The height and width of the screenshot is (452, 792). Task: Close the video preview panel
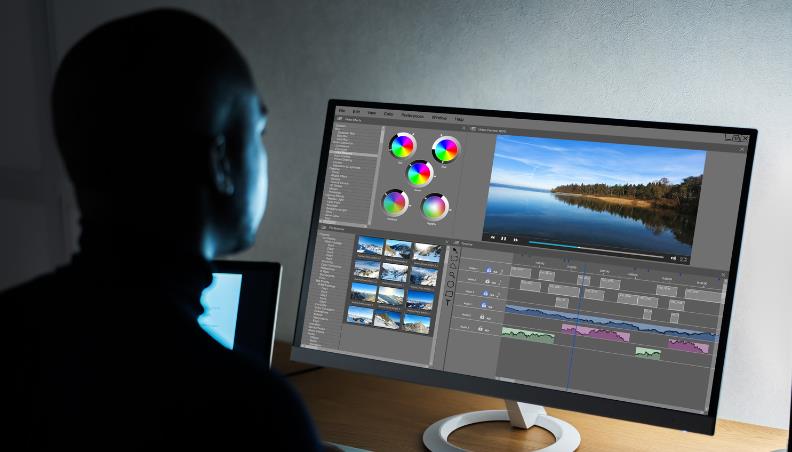[741, 149]
